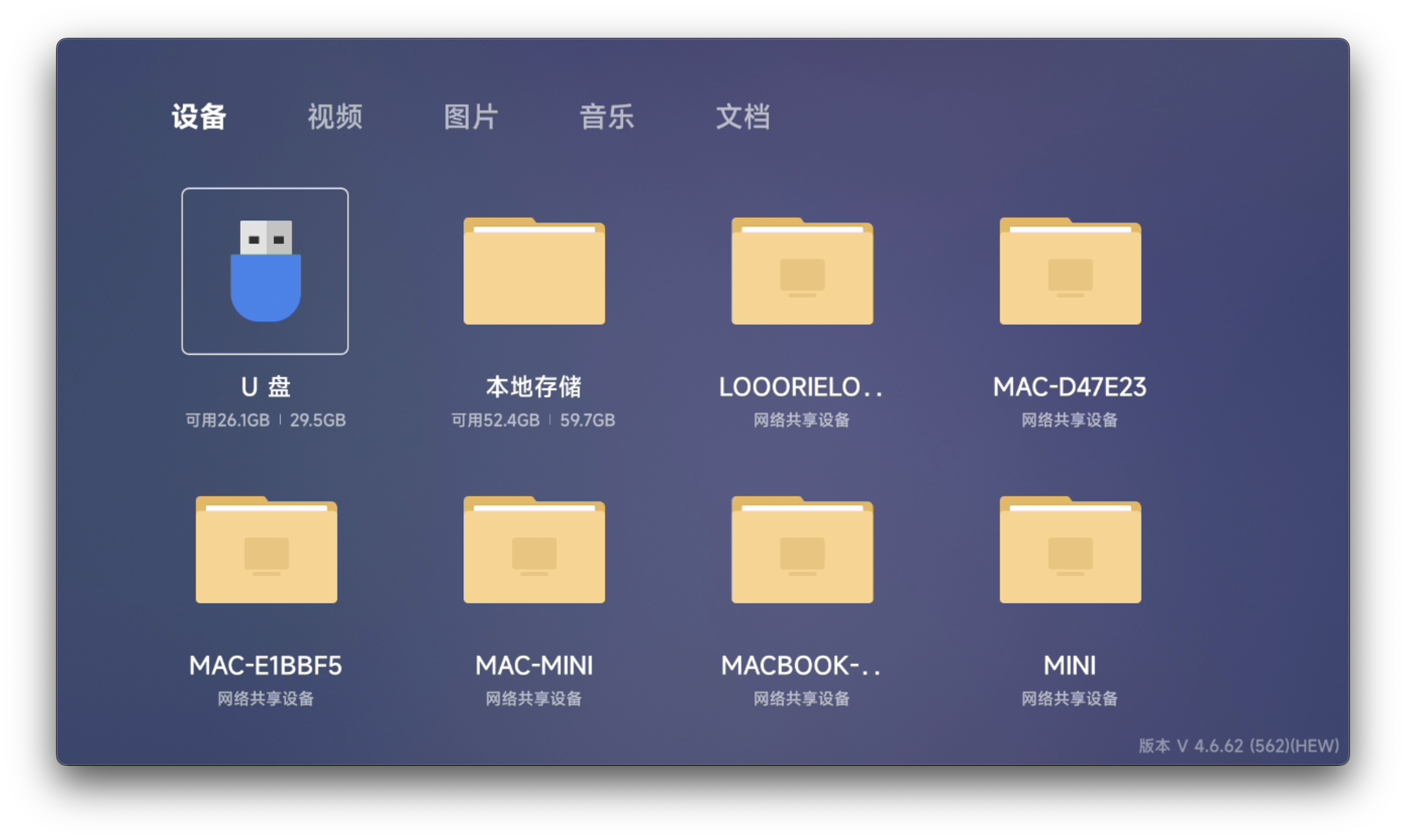
Task: Switch to the 音乐 tab
Action: [607, 117]
